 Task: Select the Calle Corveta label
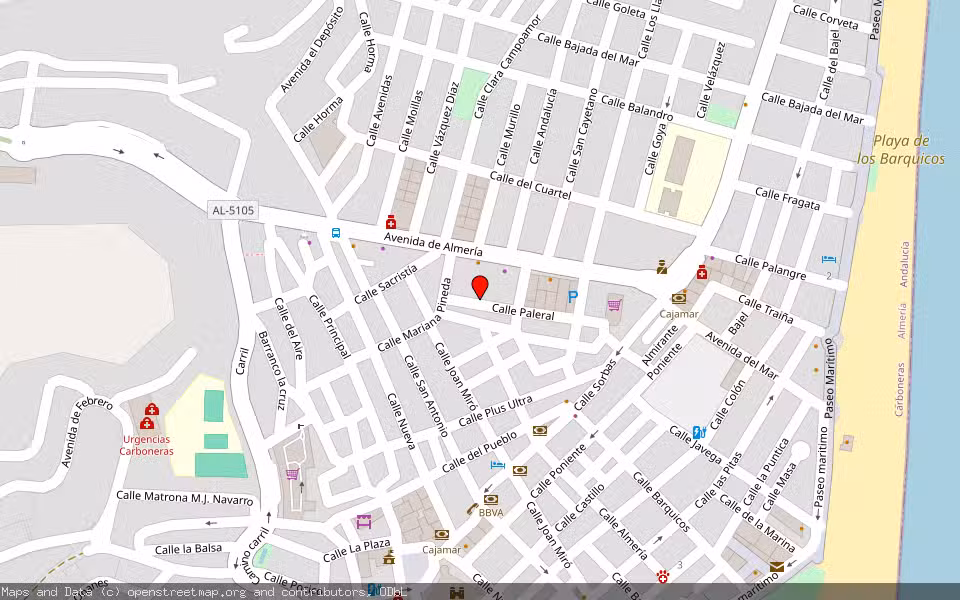pos(825,17)
